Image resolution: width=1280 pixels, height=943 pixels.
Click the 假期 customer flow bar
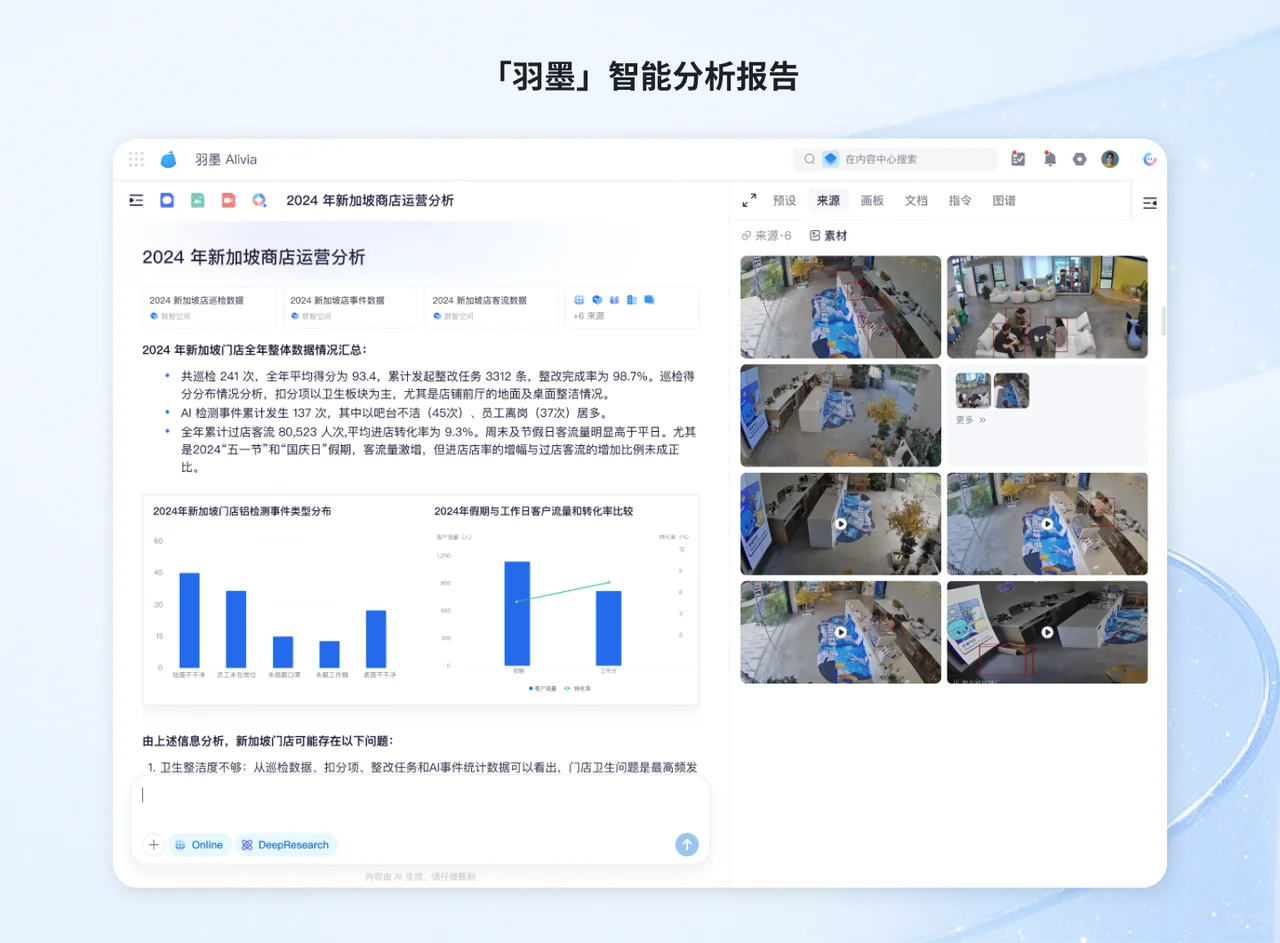click(517, 613)
